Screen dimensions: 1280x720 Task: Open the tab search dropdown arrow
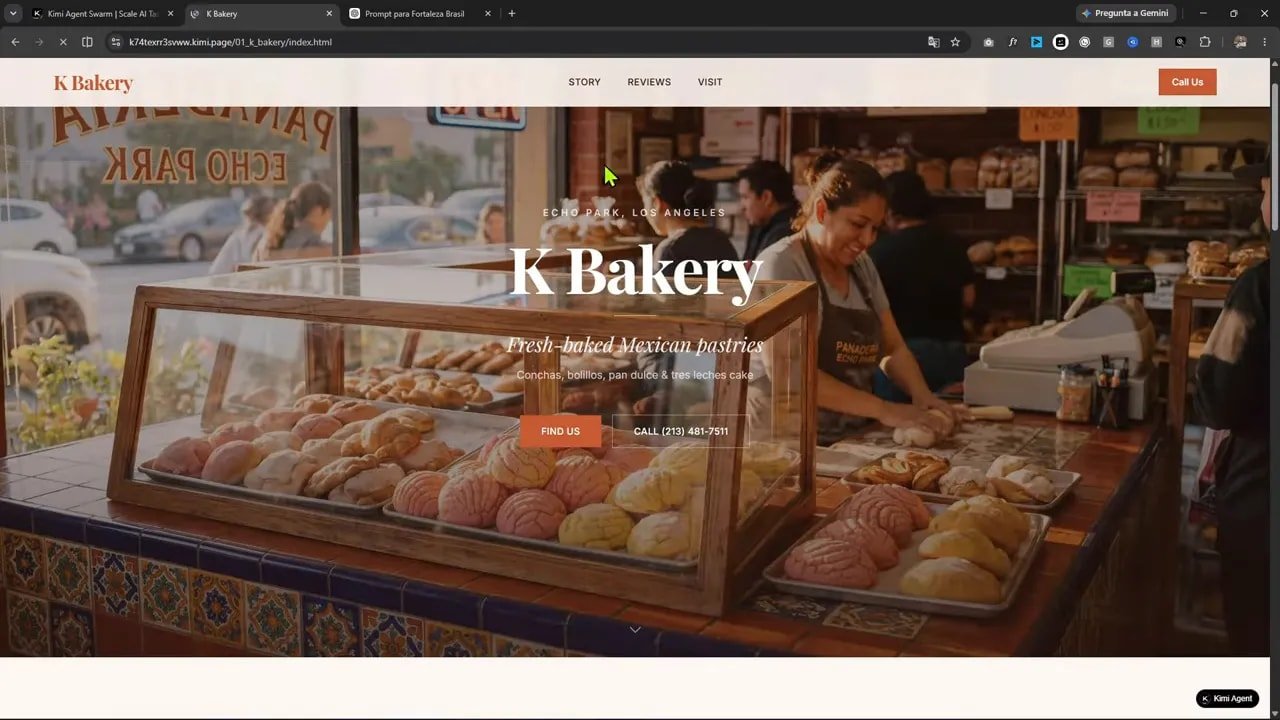(x=13, y=14)
